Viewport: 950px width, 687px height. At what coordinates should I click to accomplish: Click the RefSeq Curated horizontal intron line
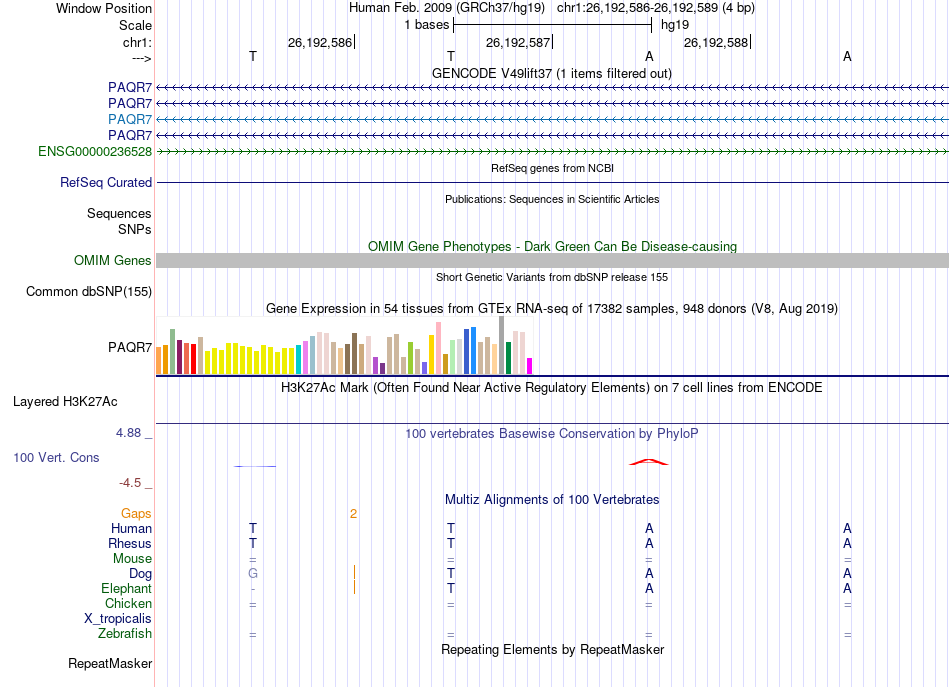coord(552,182)
